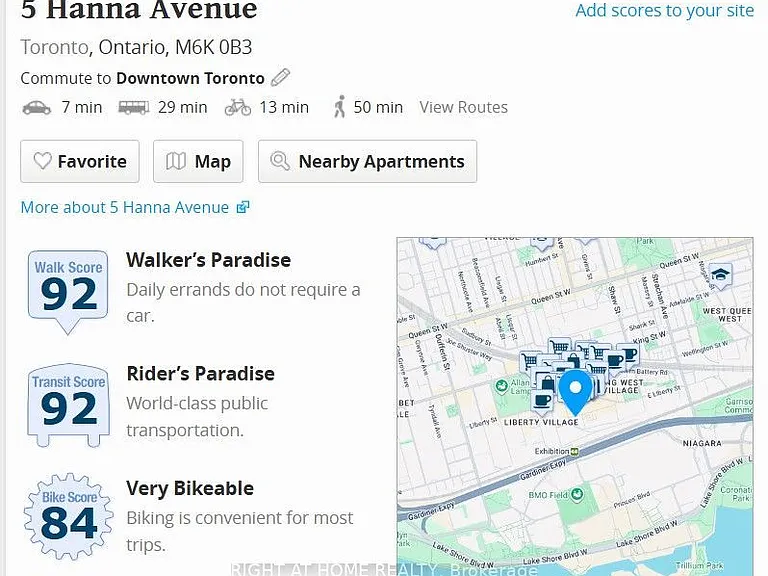Click the car commute time icon
Screen dimensions: 768x576
coord(37,107)
